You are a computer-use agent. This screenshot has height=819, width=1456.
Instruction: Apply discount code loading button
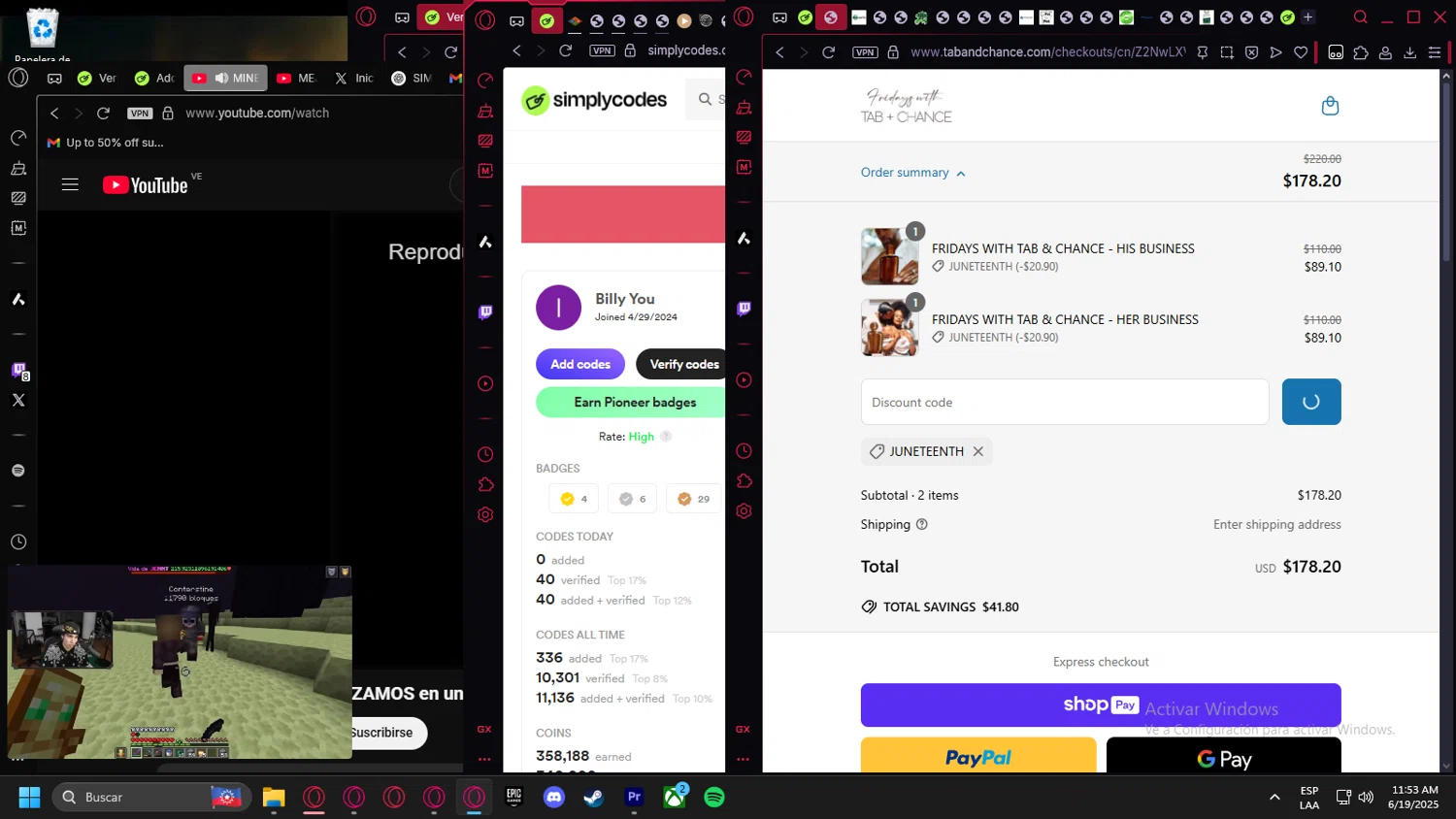(1311, 402)
